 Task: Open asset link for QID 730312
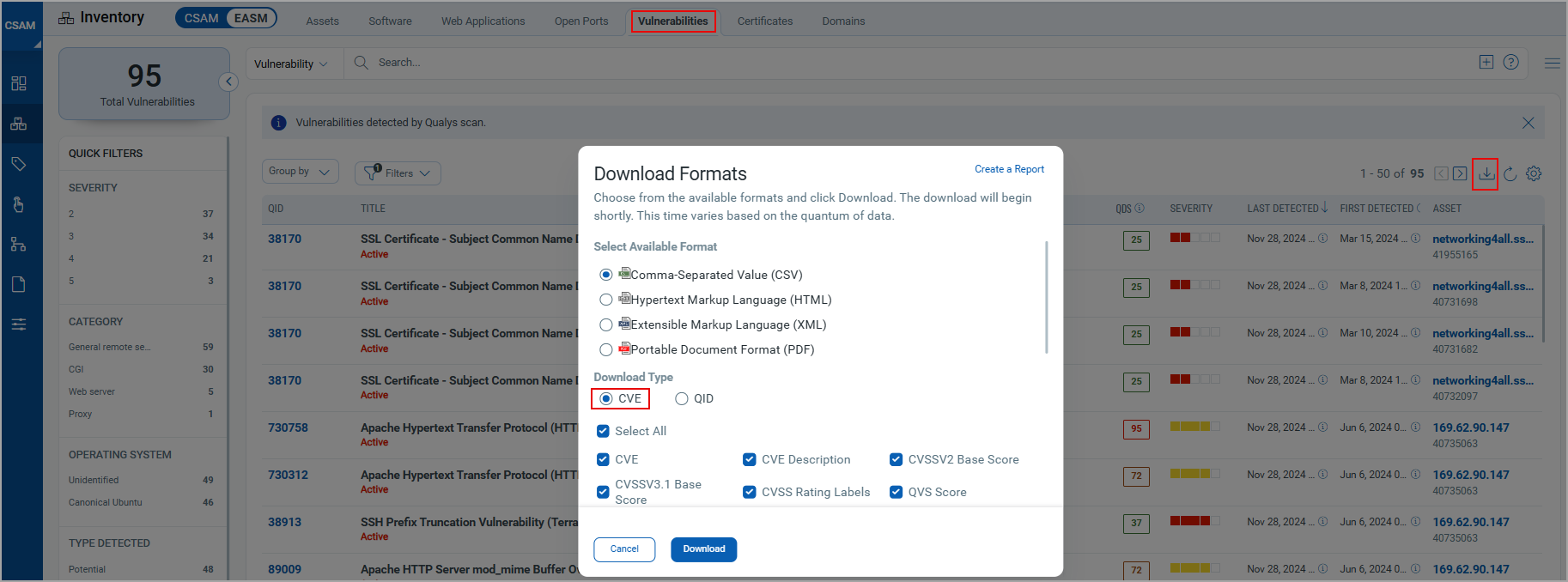1470,475
